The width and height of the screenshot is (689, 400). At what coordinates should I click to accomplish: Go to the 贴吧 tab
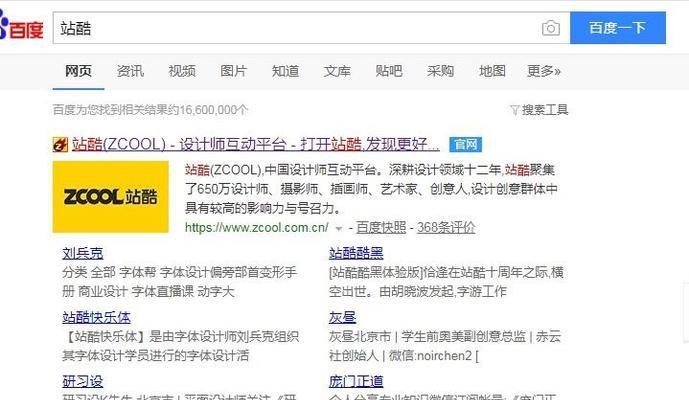pos(389,71)
